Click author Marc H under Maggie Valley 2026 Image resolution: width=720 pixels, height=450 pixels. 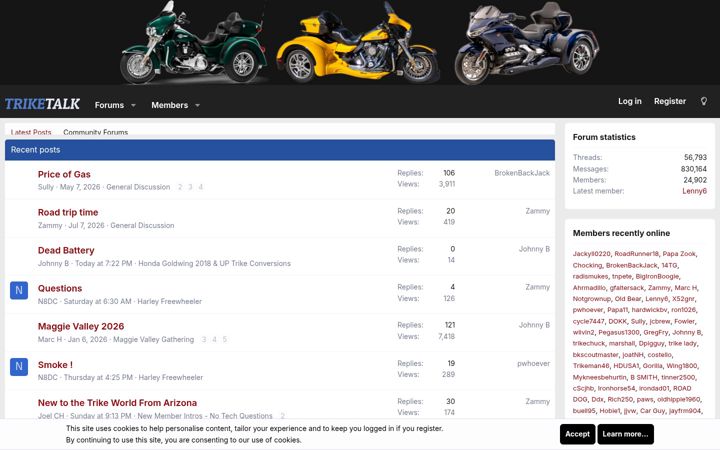coord(50,339)
